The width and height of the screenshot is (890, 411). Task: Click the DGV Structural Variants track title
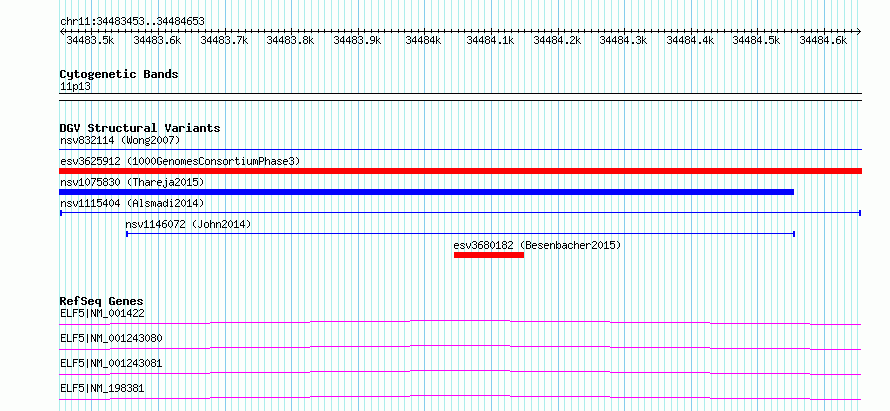pyautogui.click(x=140, y=128)
